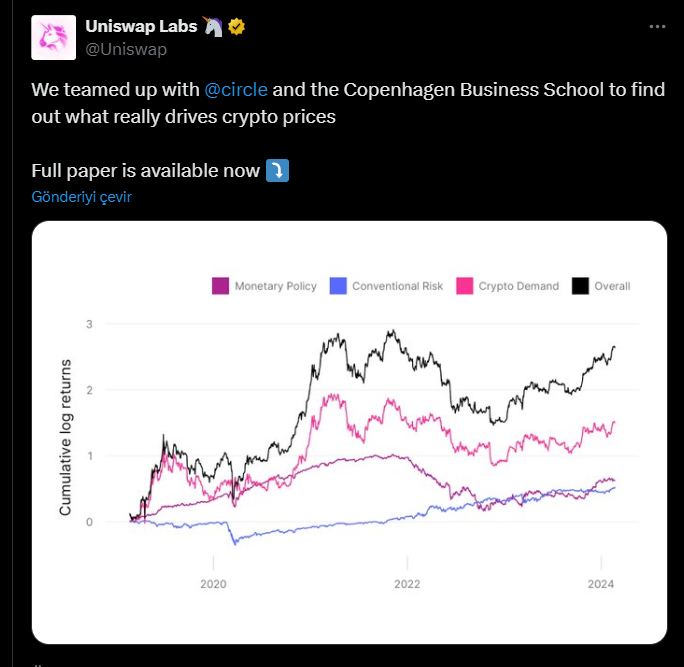Viewport: 684px width, 667px height.
Task: Click the Uniswap pink unicorn avatar
Action: point(57,37)
